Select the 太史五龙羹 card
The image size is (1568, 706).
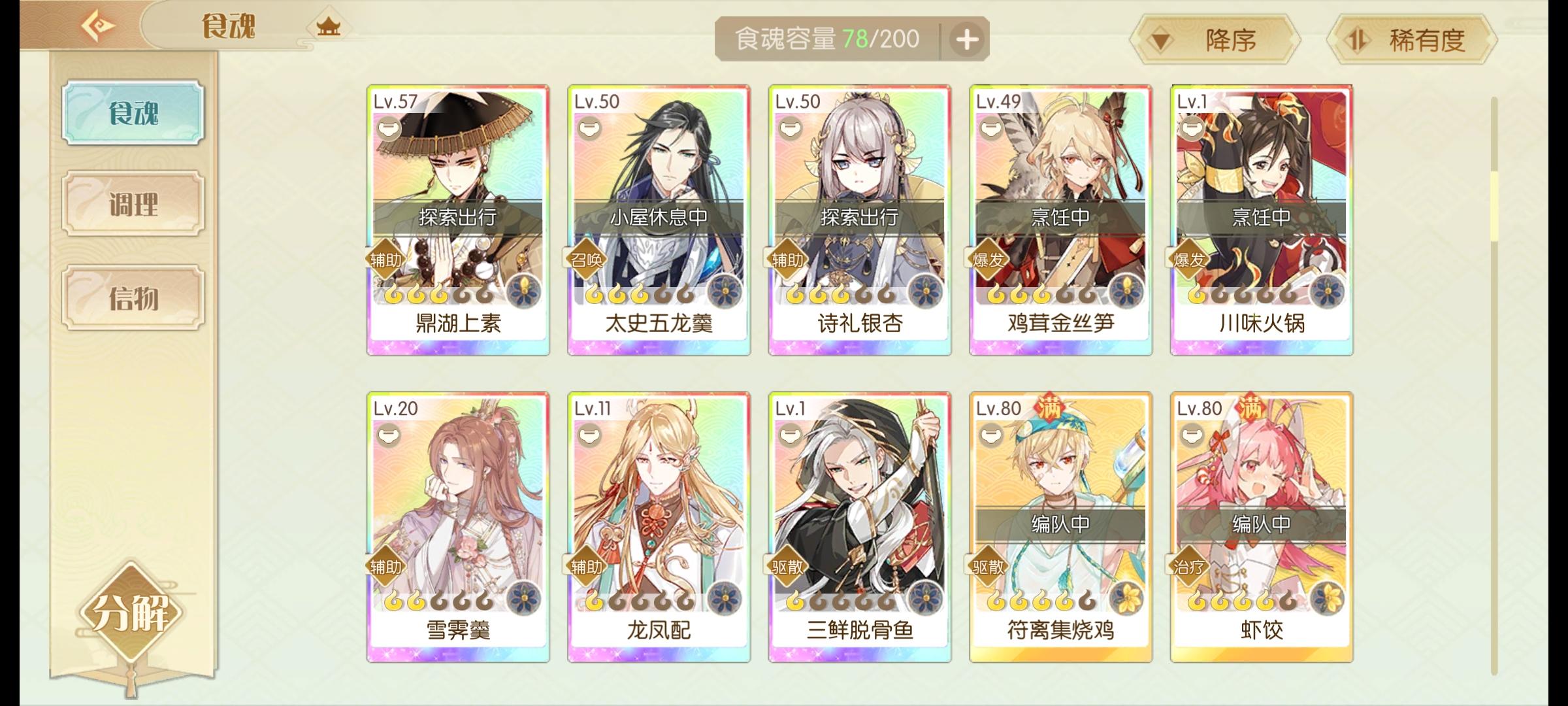click(x=659, y=220)
